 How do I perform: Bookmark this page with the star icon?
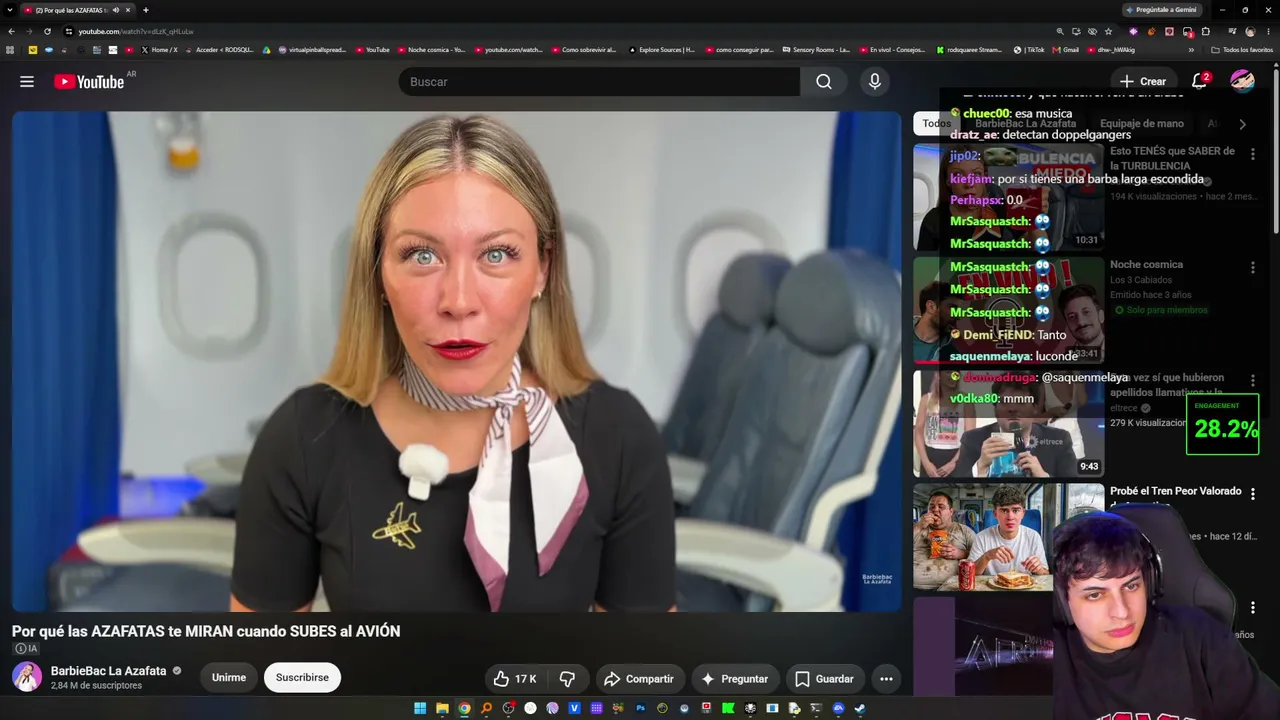(1108, 31)
